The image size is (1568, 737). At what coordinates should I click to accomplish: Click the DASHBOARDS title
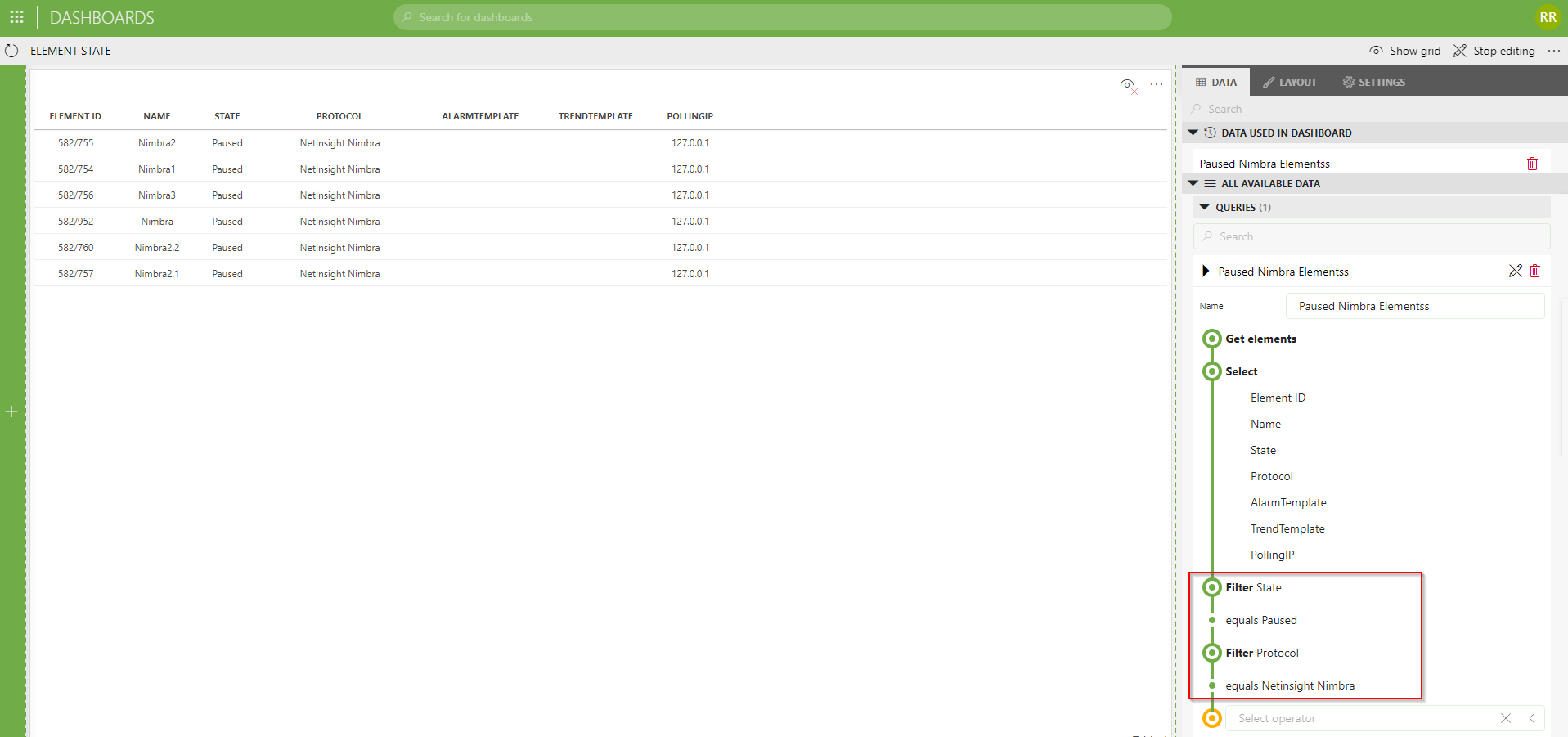(102, 17)
